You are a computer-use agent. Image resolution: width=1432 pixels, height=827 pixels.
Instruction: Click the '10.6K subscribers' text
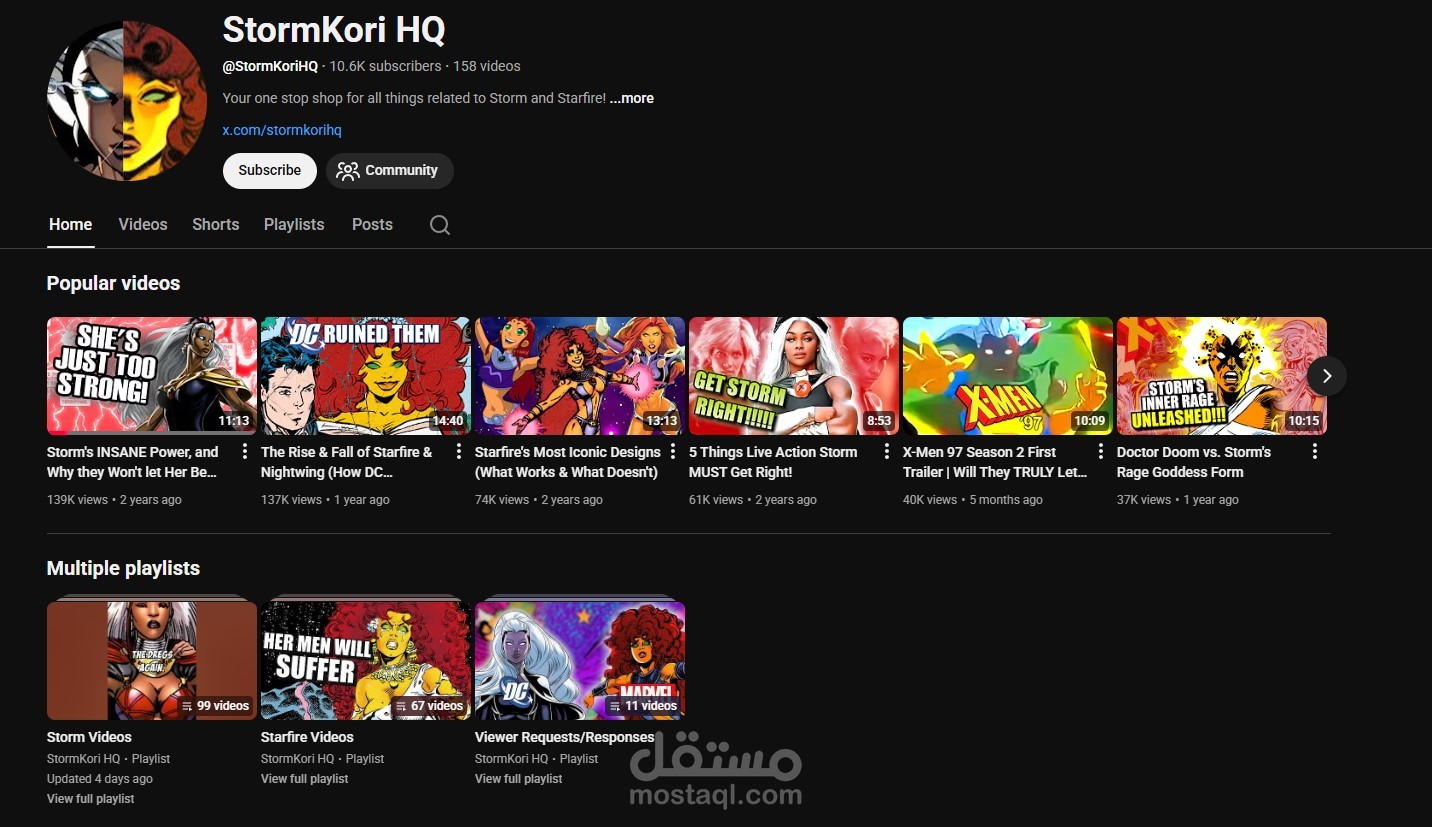click(385, 66)
